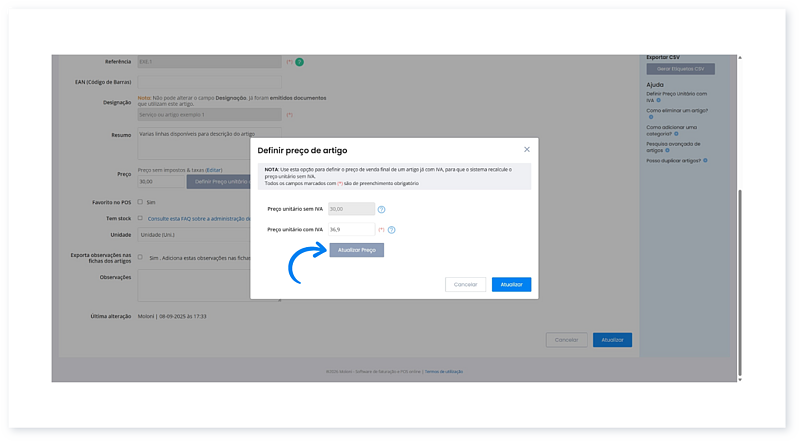Click help icon beside Preço unitário com IVA
This screenshot has height=442, width=800.
[x=392, y=230]
